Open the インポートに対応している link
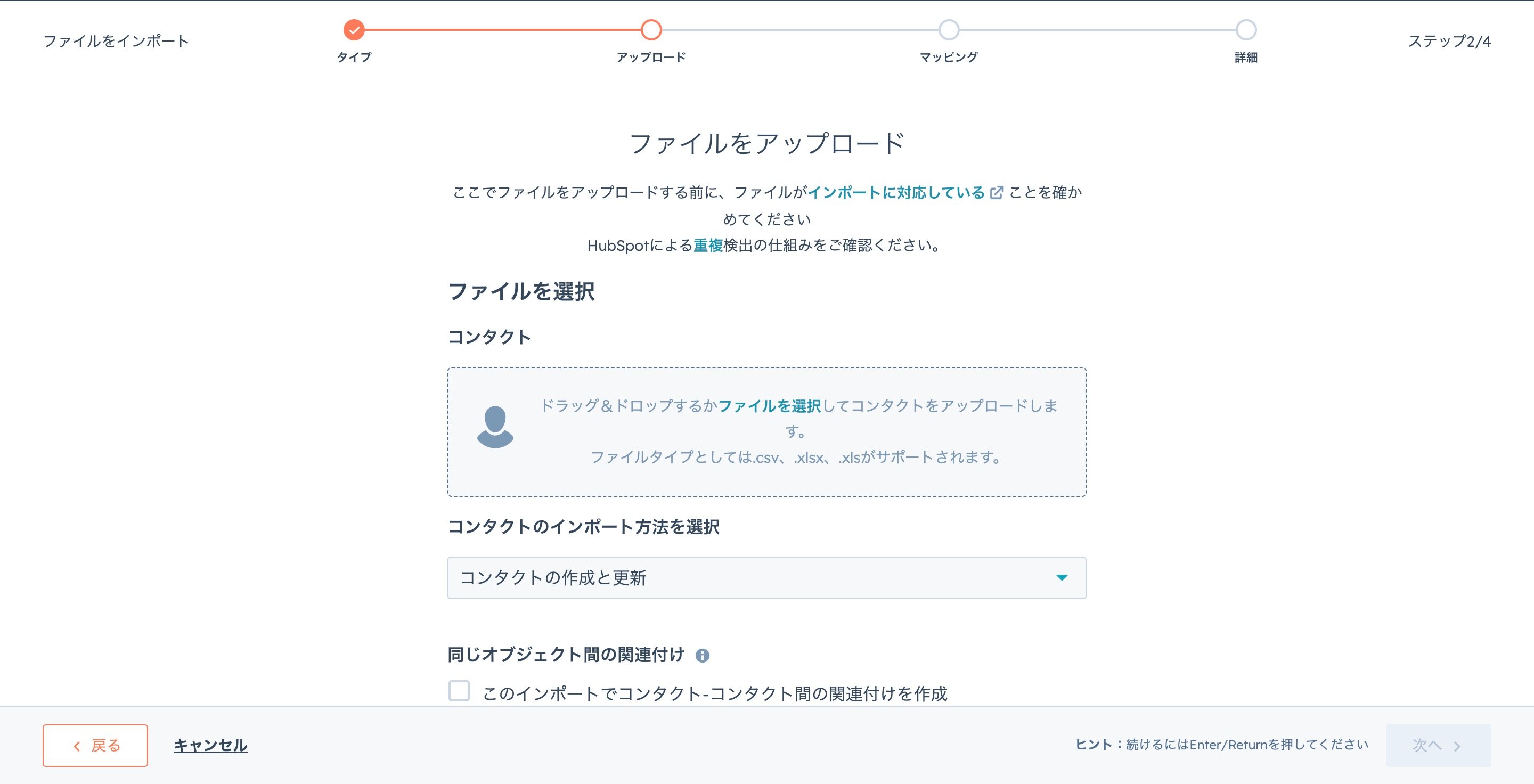 896,192
